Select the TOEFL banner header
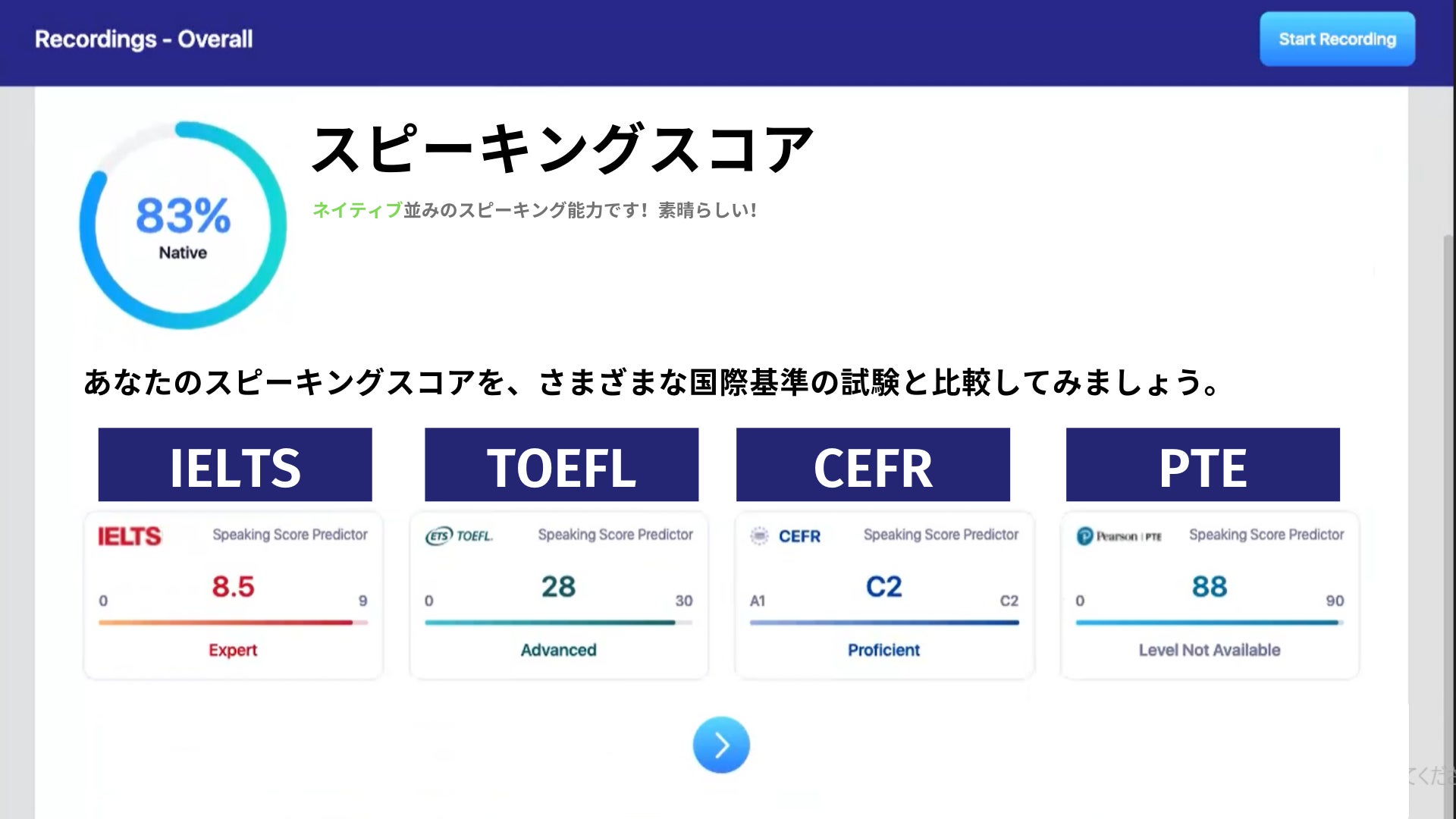The width and height of the screenshot is (1456, 819). coord(561,465)
